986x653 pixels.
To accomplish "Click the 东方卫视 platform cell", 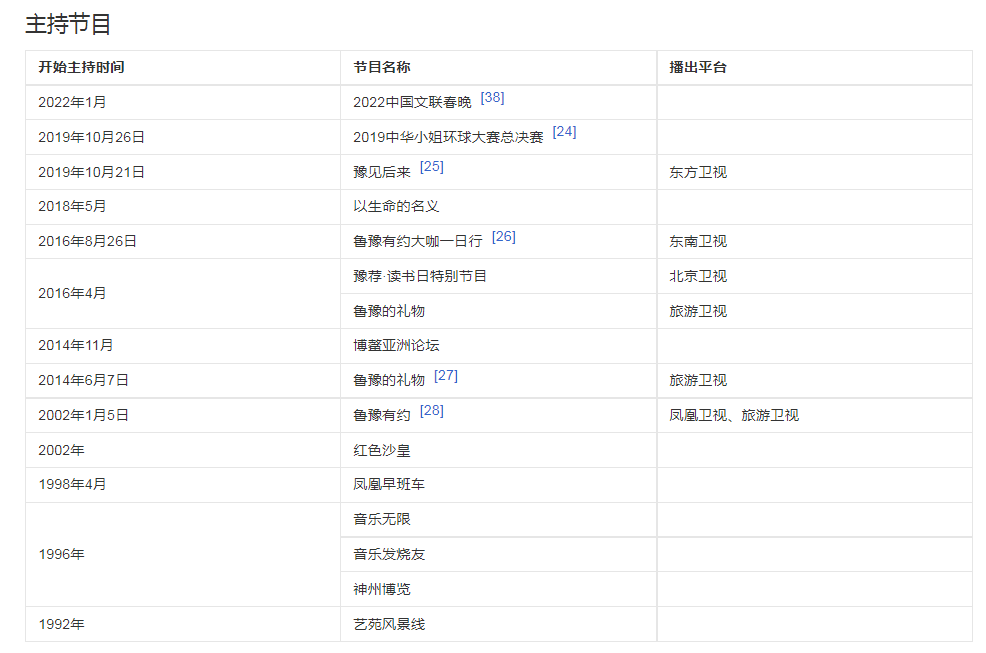I will coord(697,172).
